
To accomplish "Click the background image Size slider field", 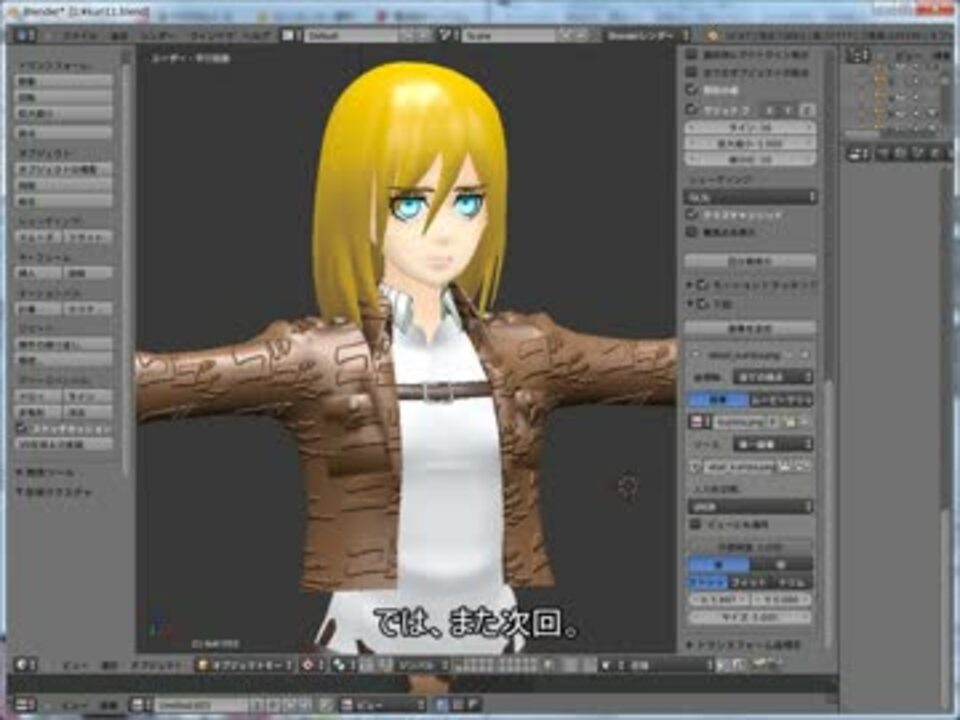I will pos(751,617).
